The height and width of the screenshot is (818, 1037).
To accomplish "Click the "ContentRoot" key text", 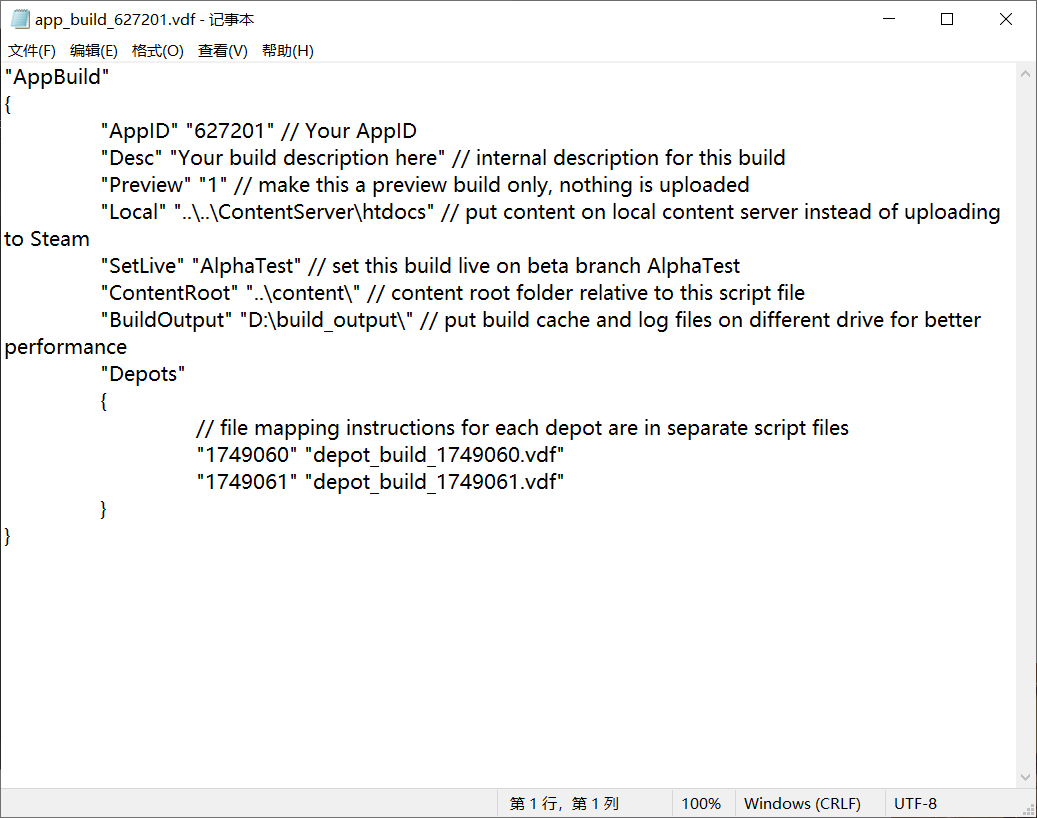I will coord(169,293).
